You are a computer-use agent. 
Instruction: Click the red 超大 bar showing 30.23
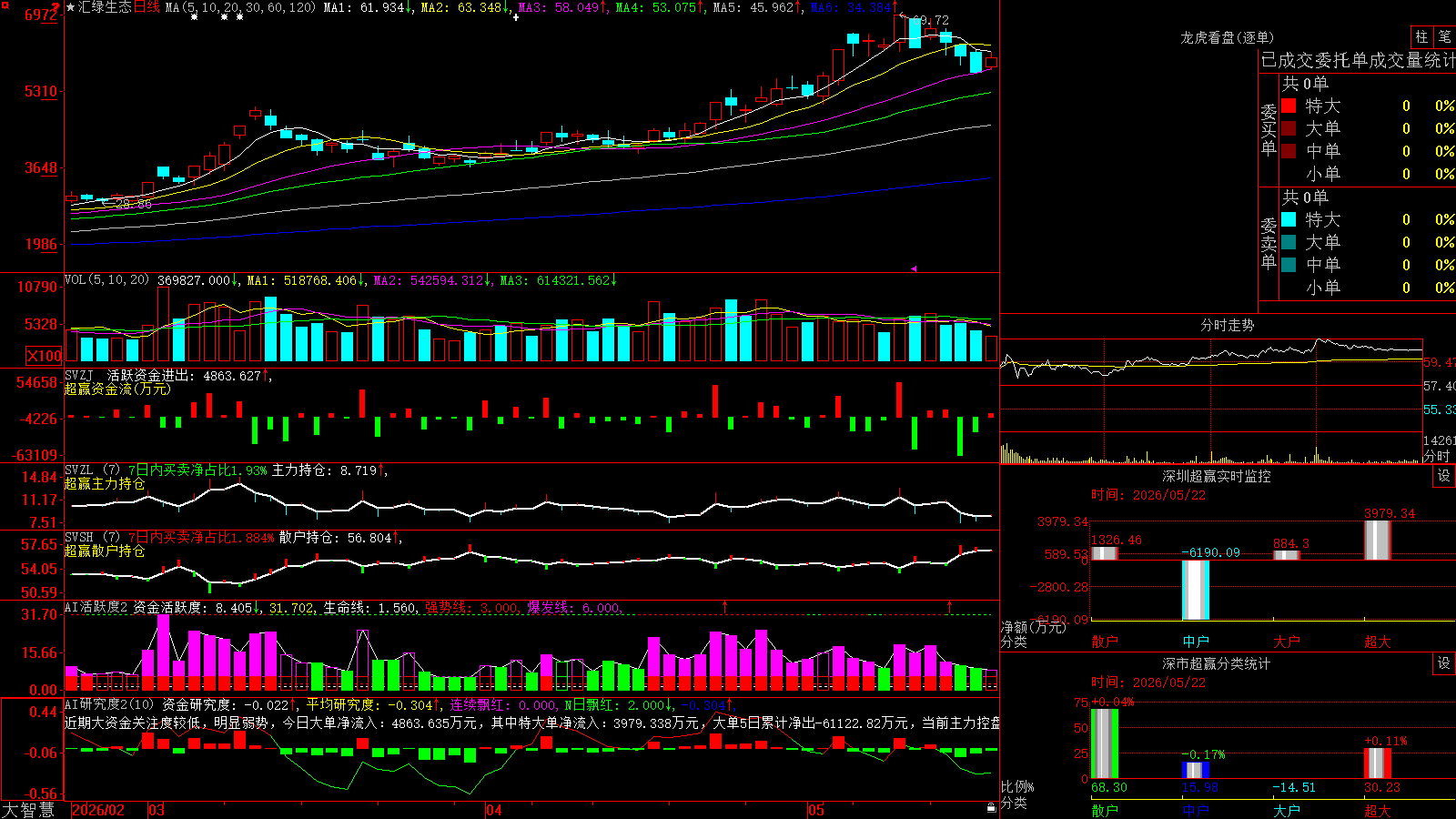[1378, 763]
